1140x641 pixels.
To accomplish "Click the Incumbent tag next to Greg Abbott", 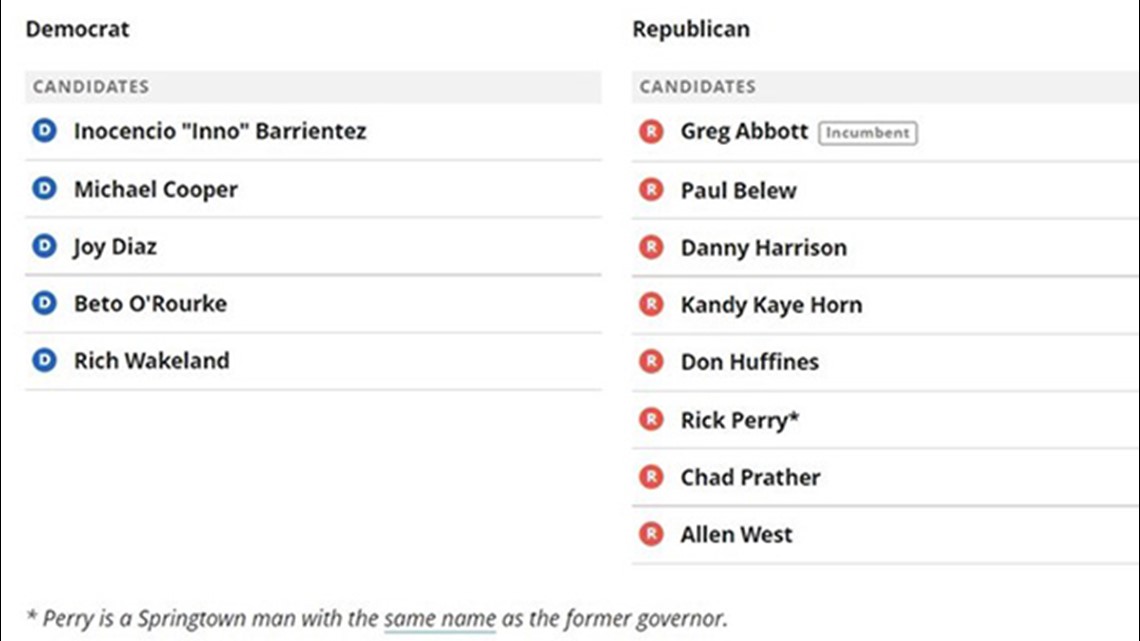I will point(867,133).
